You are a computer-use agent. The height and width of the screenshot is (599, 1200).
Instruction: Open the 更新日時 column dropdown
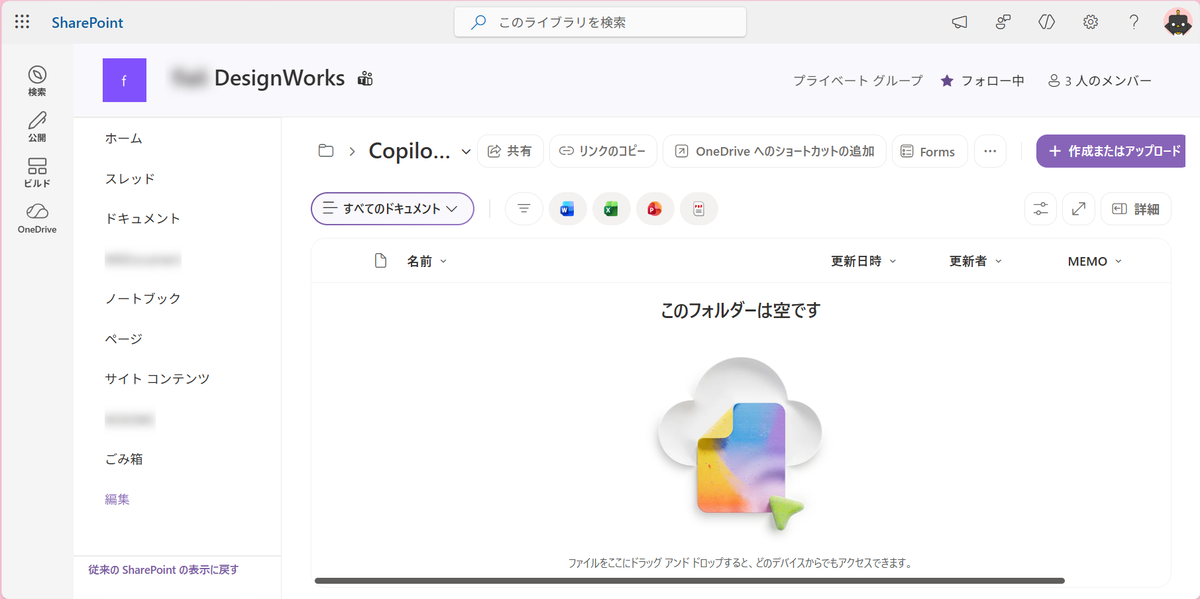point(864,261)
